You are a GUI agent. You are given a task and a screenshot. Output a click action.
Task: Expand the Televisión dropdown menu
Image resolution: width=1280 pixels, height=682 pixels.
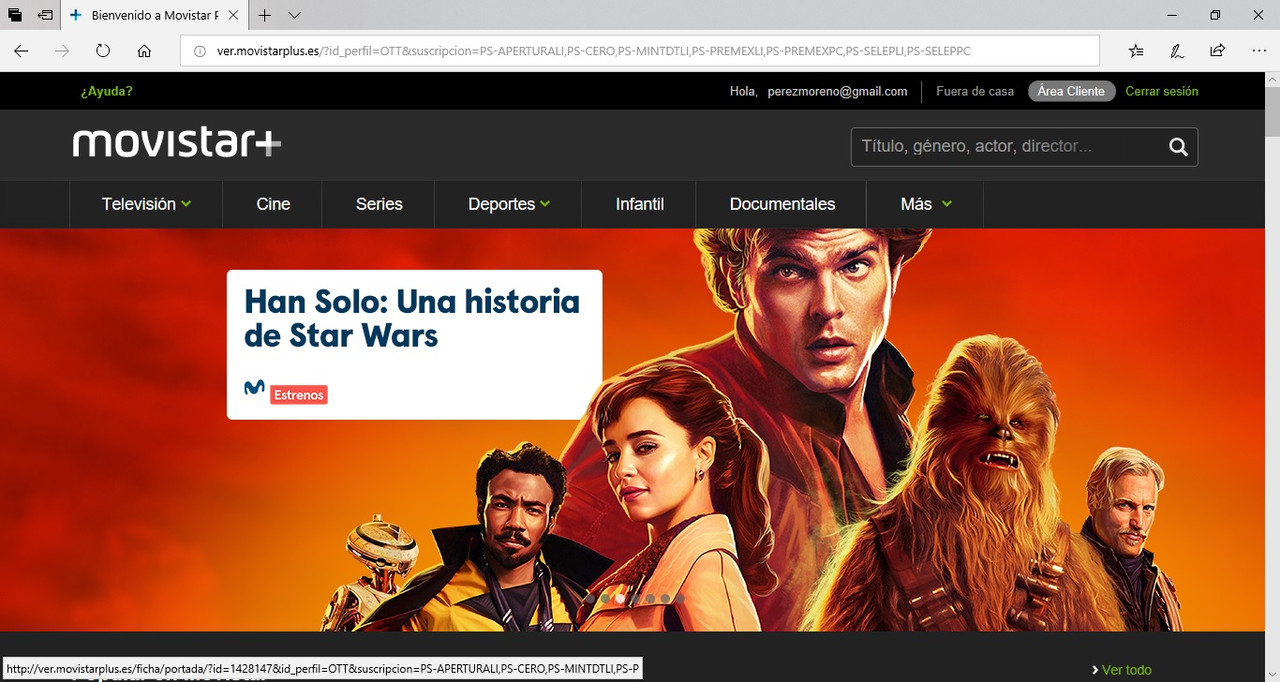coord(146,204)
